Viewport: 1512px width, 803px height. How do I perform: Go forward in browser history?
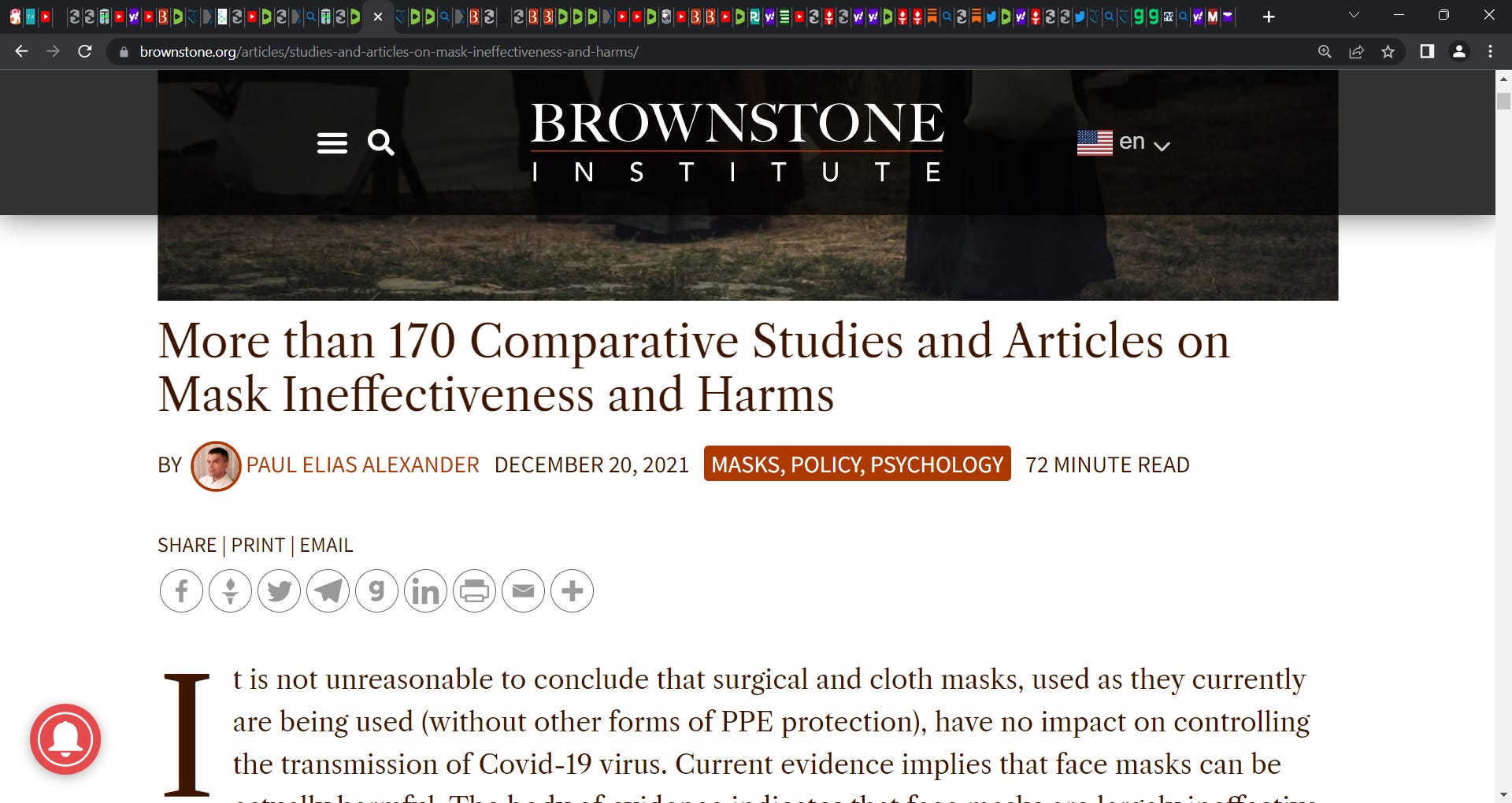pos(53,51)
